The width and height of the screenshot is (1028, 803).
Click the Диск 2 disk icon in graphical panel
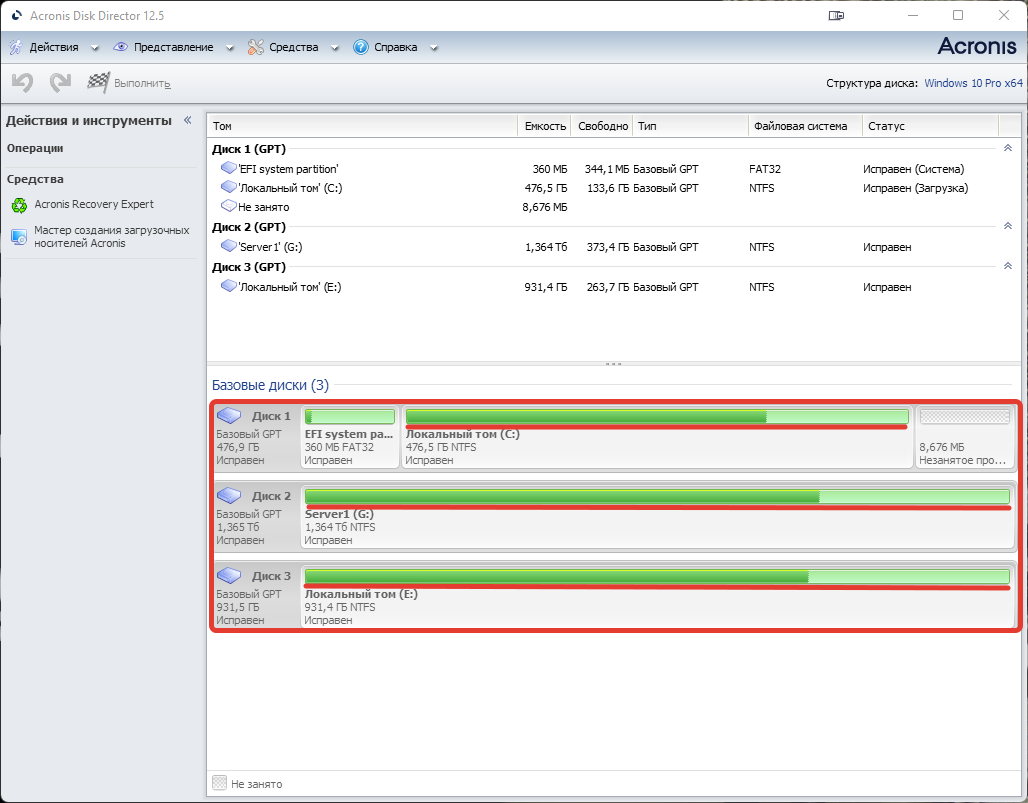(x=229, y=496)
